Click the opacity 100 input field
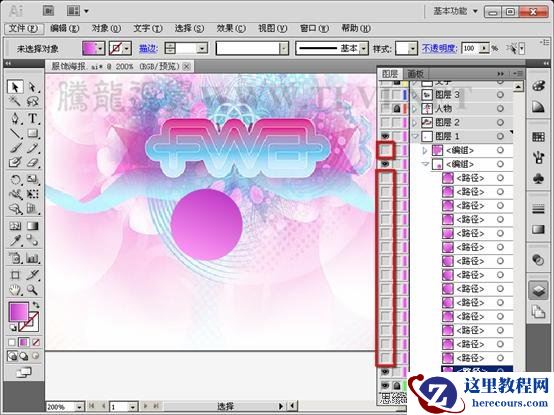The image size is (554, 415). pyautogui.click(x=471, y=48)
